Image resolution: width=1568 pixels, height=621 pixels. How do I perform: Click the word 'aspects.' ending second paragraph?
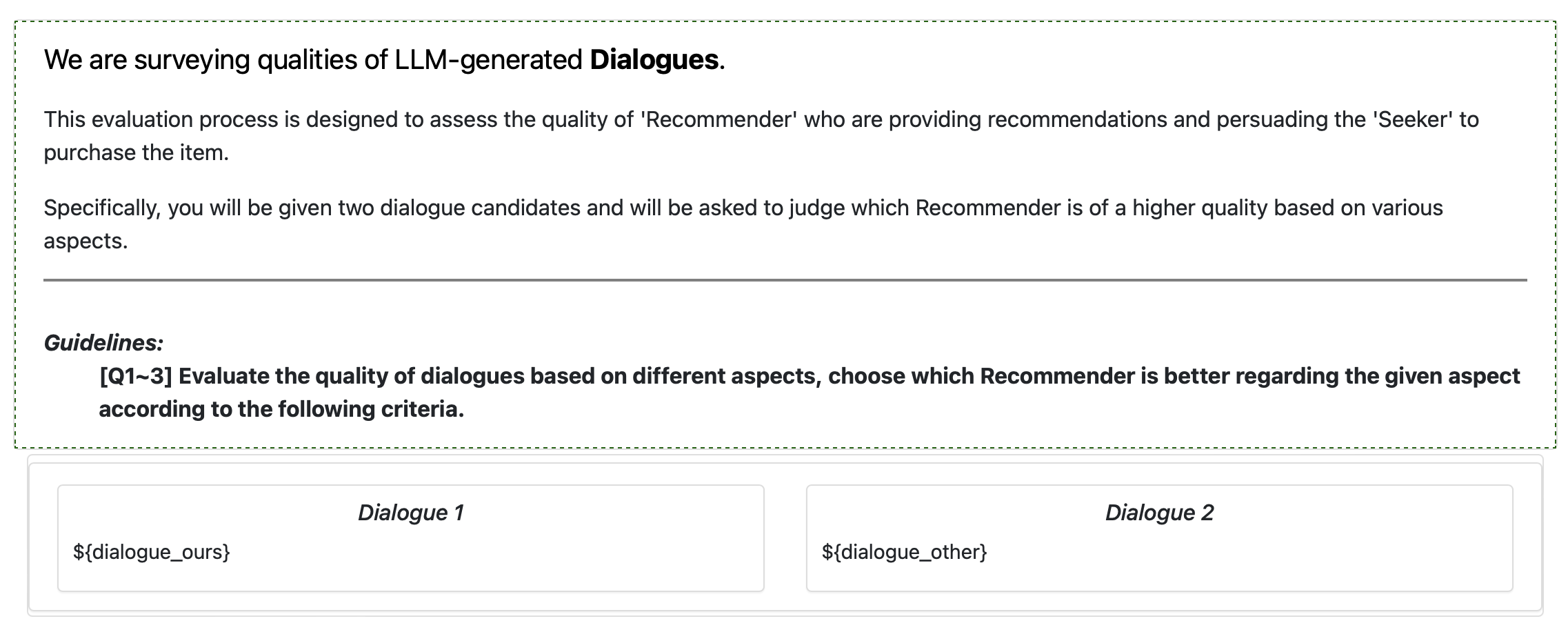click(x=86, y=241)
